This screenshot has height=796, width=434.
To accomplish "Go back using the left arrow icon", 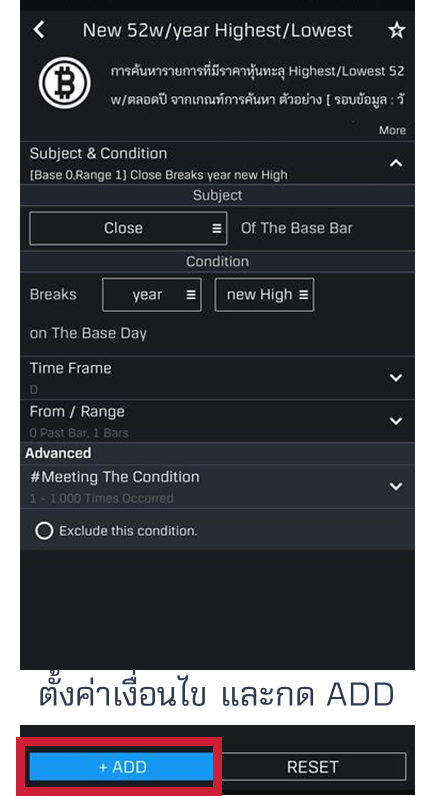I will click(39, 29).
